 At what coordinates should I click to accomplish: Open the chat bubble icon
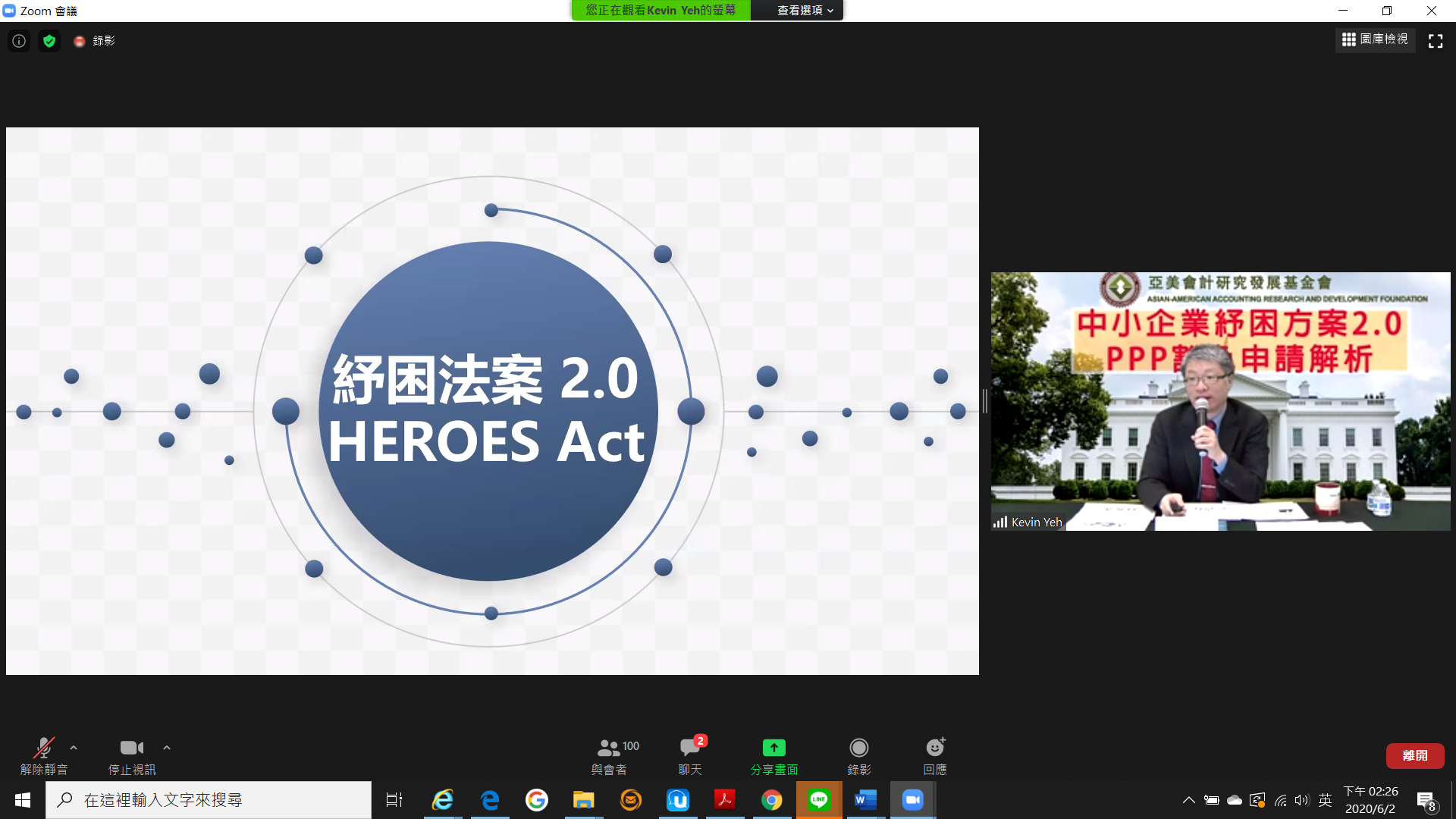690,748
